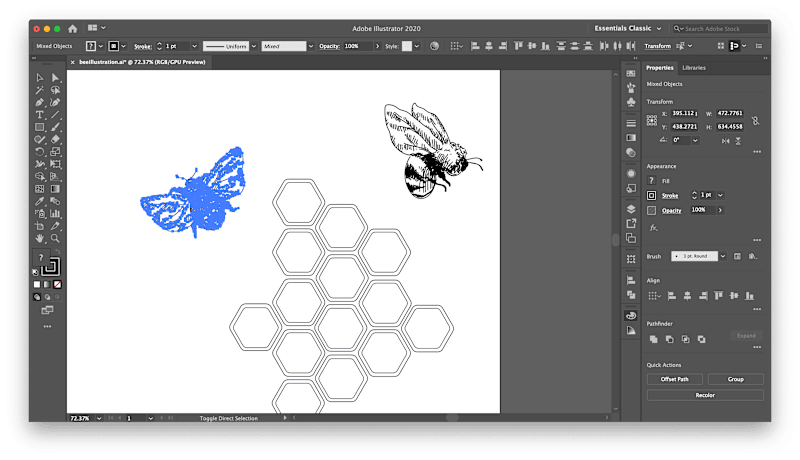Open the zoom level dropdown at 72.37%
This screenshot has width=800, height=460.
(x=98, y=418)
